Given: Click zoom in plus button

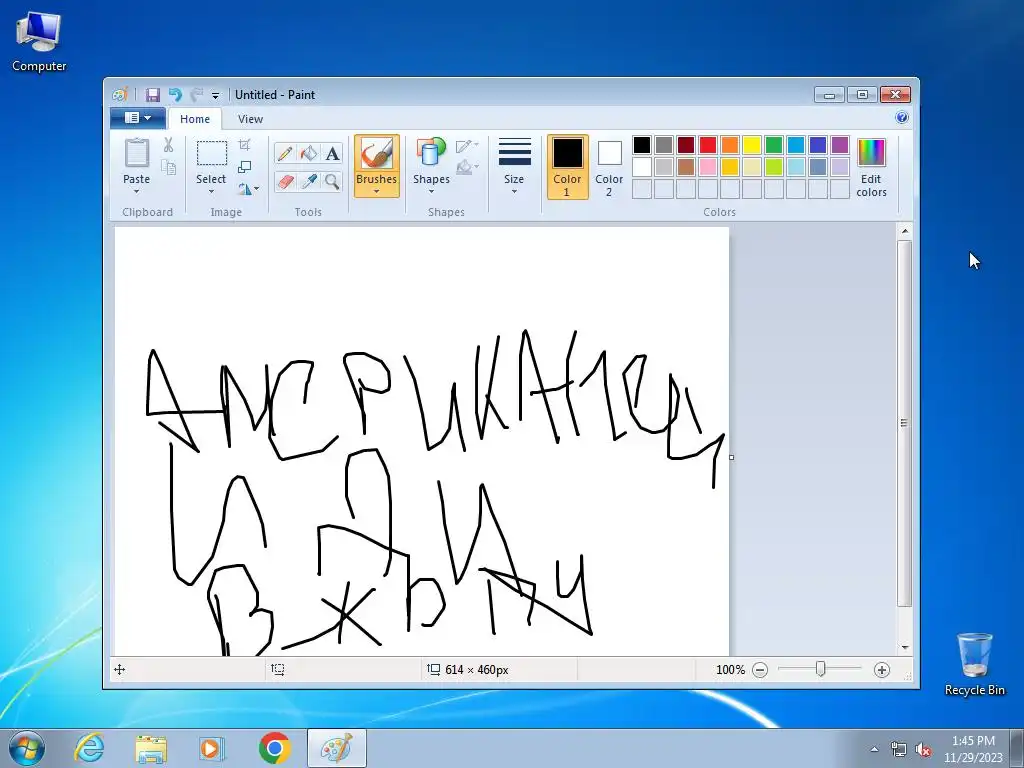Looking at the screenshot, I should pos(882,670).
